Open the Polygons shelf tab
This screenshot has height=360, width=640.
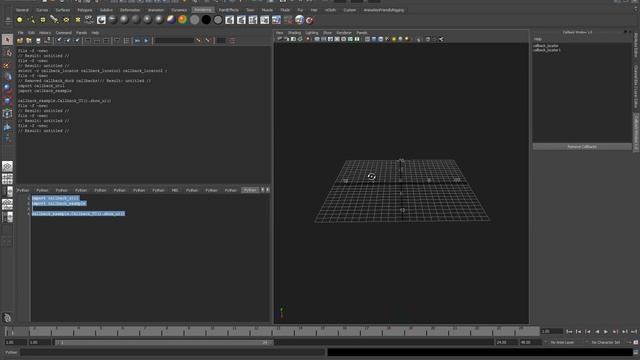coord(84,10)
